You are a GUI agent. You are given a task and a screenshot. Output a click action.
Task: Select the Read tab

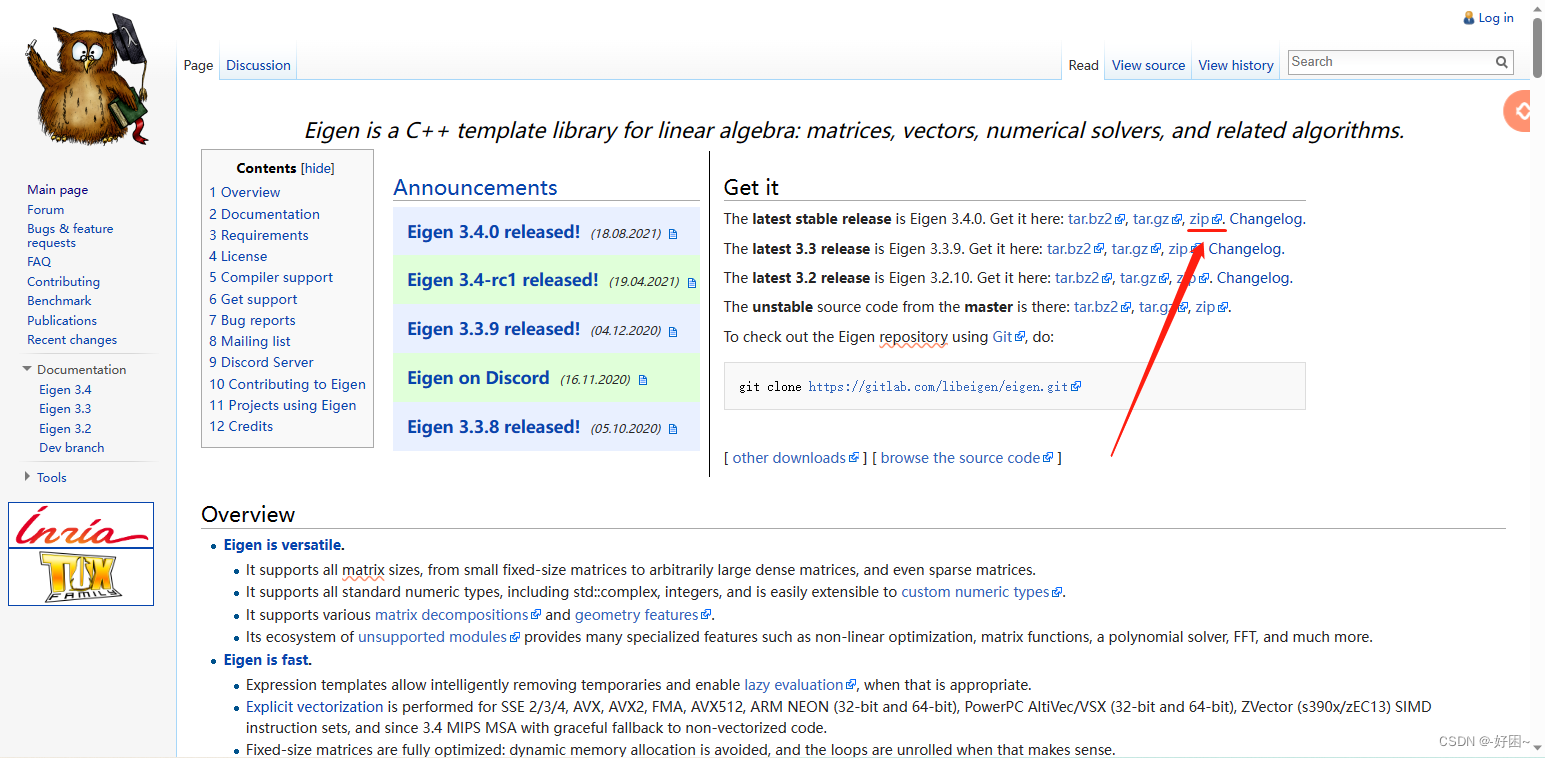1083,65
